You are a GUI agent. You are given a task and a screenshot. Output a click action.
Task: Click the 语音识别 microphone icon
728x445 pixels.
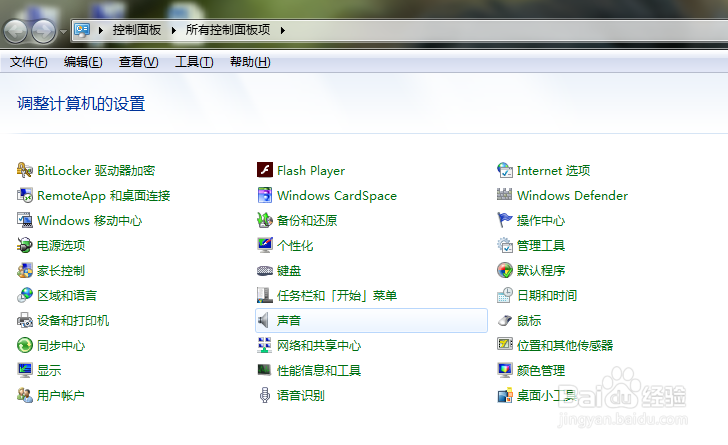[x=265, y=395]
